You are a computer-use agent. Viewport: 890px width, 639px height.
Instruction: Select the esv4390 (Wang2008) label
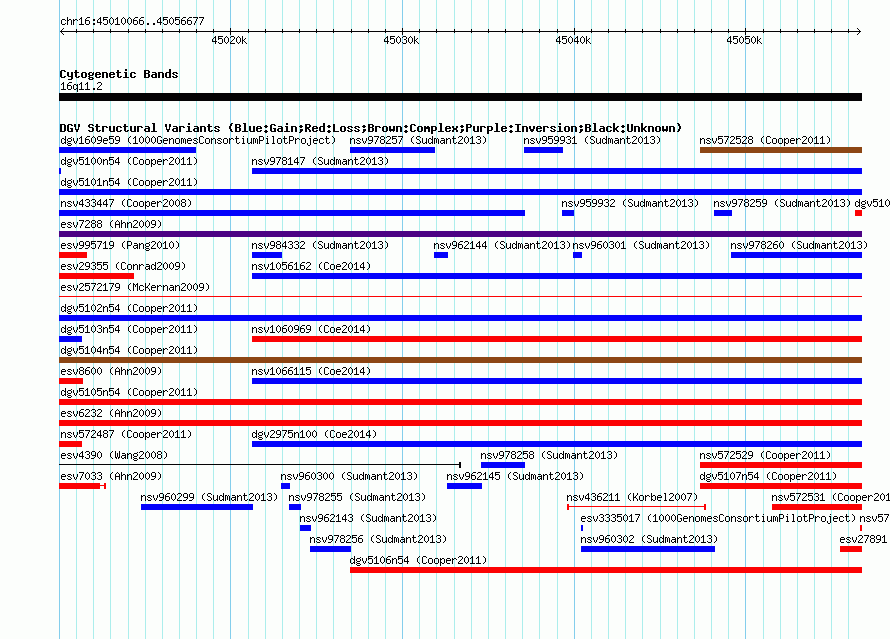pos(114,455)
